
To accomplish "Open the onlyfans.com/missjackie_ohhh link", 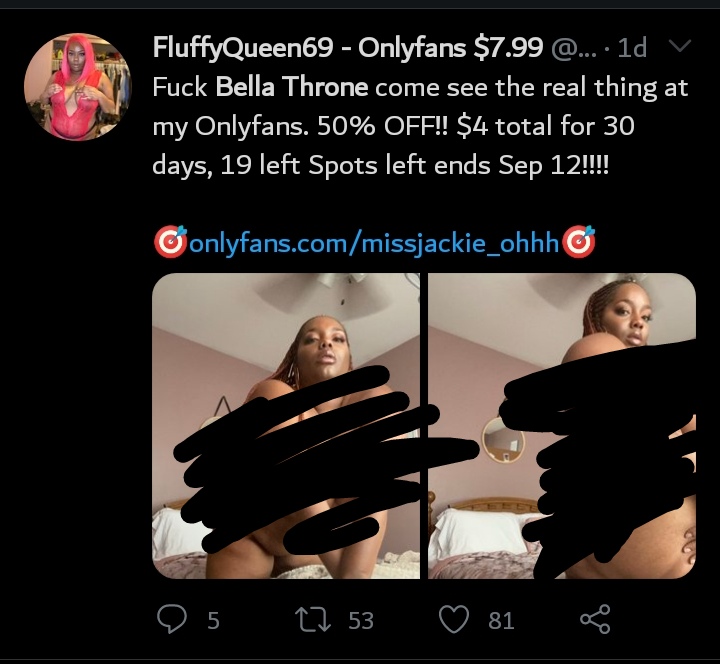I will click(374, 242).
